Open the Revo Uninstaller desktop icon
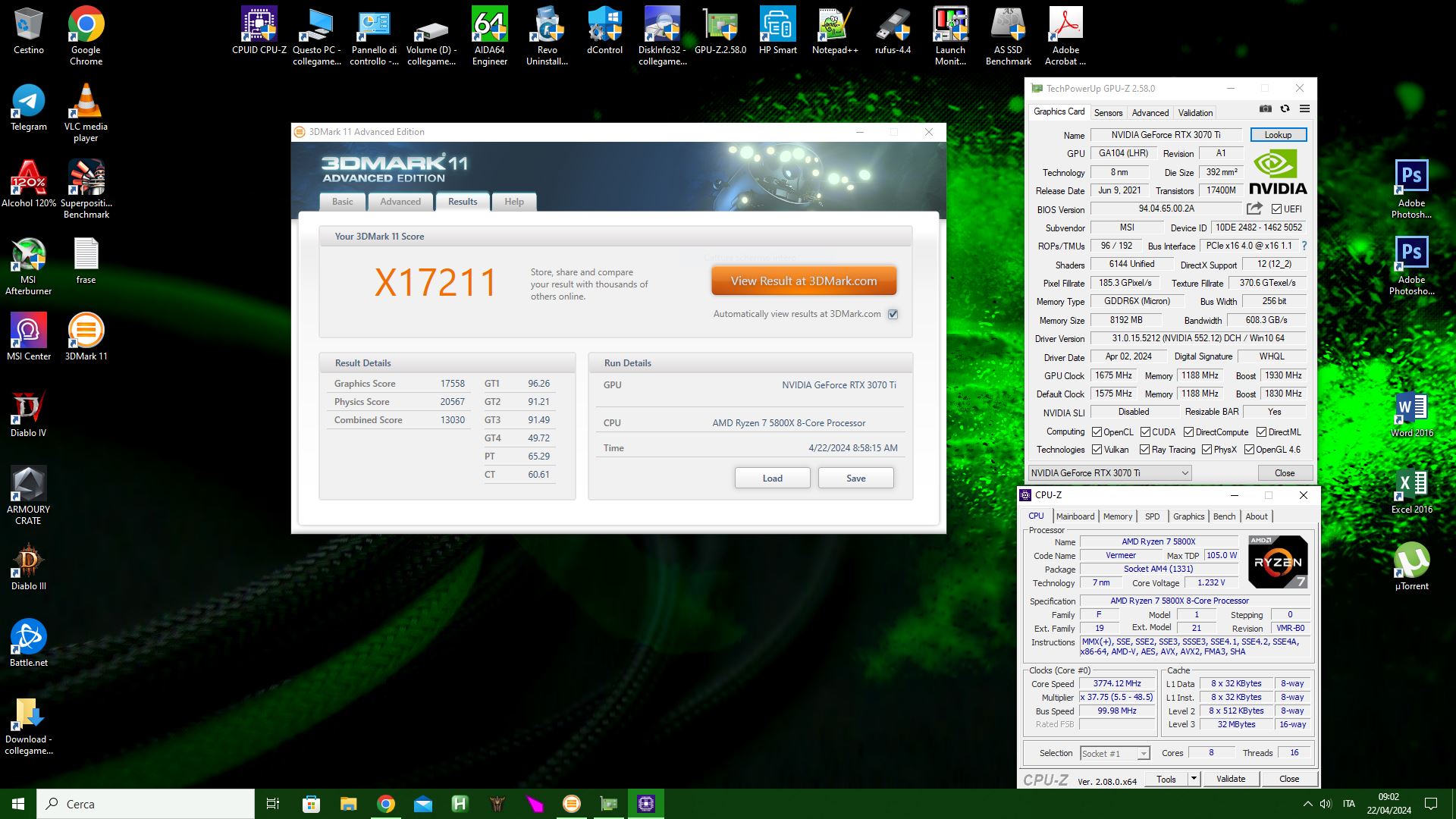Image resolution: width=1456 pixels, height=819 pixels. tap(548, 36)
